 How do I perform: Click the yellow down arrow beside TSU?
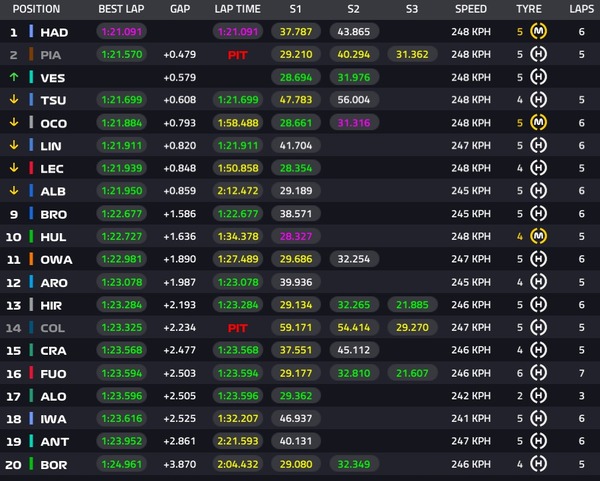(13, 100)
